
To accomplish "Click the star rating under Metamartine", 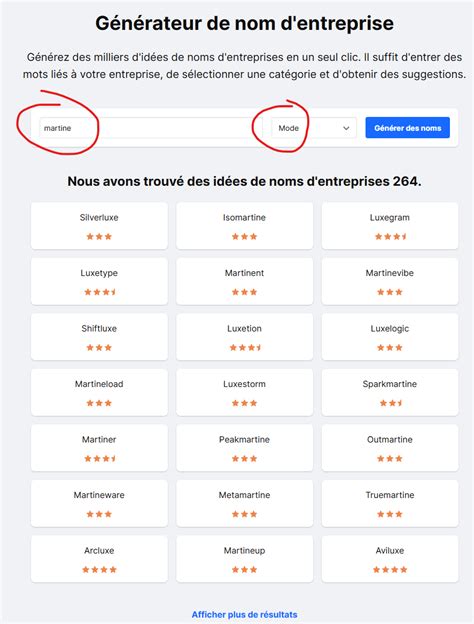I will [x=244, y=514].
